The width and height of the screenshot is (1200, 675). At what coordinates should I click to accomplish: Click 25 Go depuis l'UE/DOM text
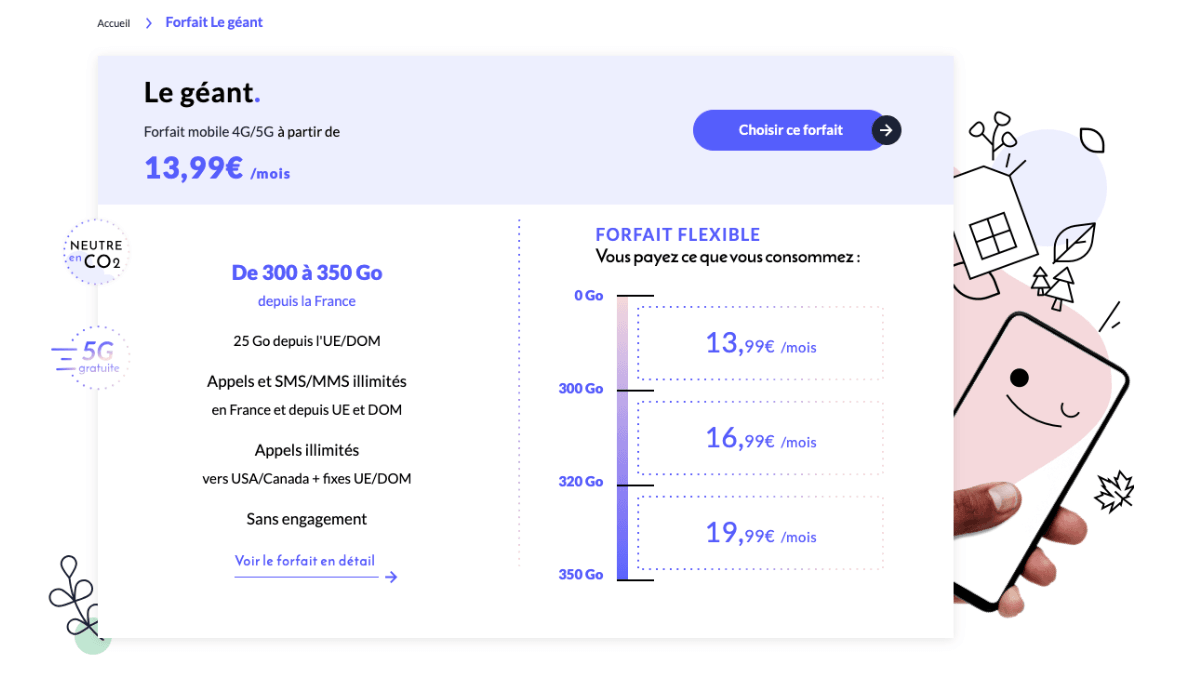click(x=307, y=341)
